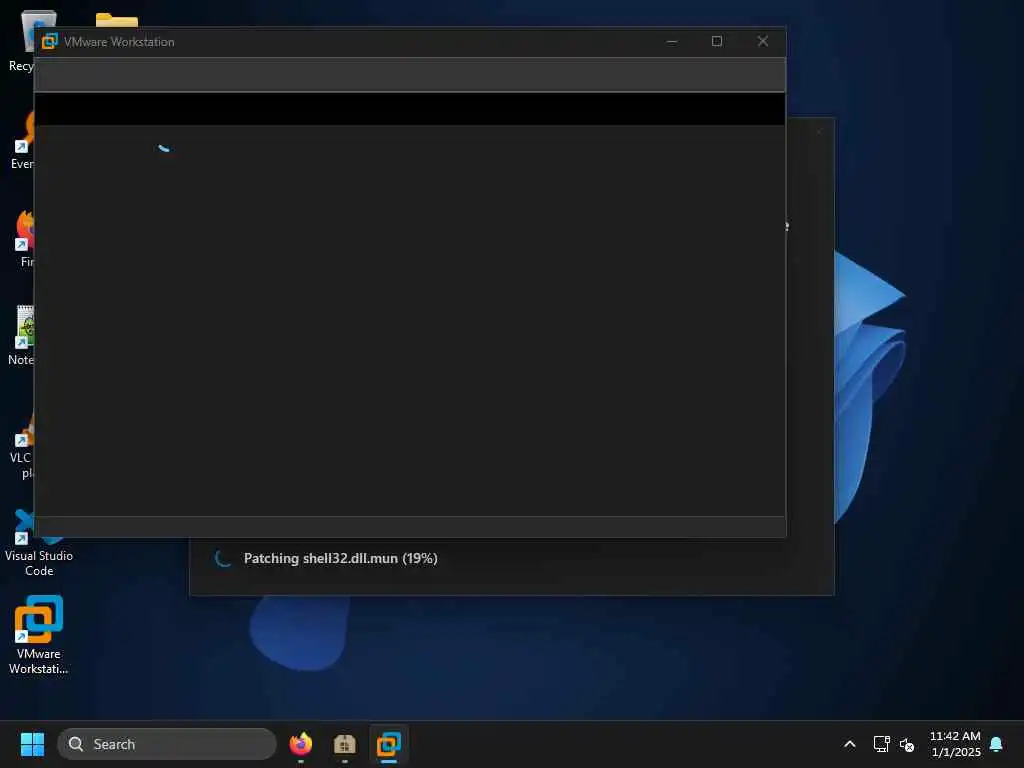
Task: Open the Firefox desktop shortcut
Action: coord(25,239)
